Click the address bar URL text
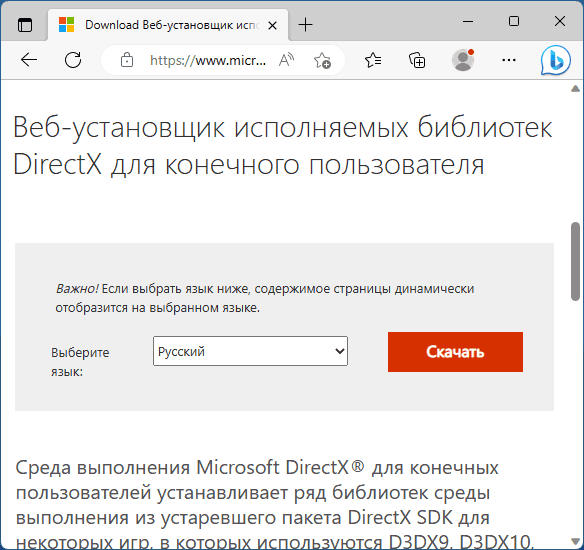 (208, 60)
